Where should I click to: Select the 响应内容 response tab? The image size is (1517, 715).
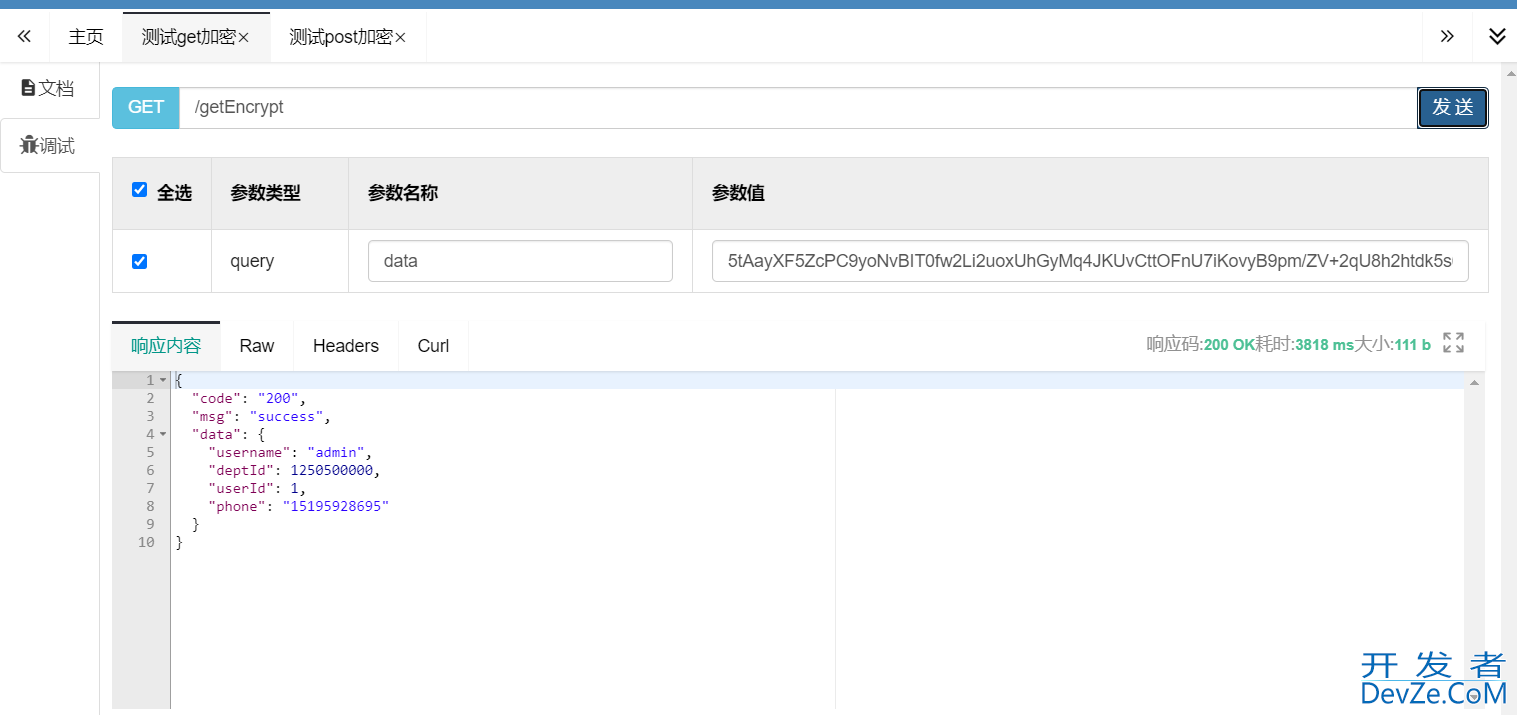point(166,346)
